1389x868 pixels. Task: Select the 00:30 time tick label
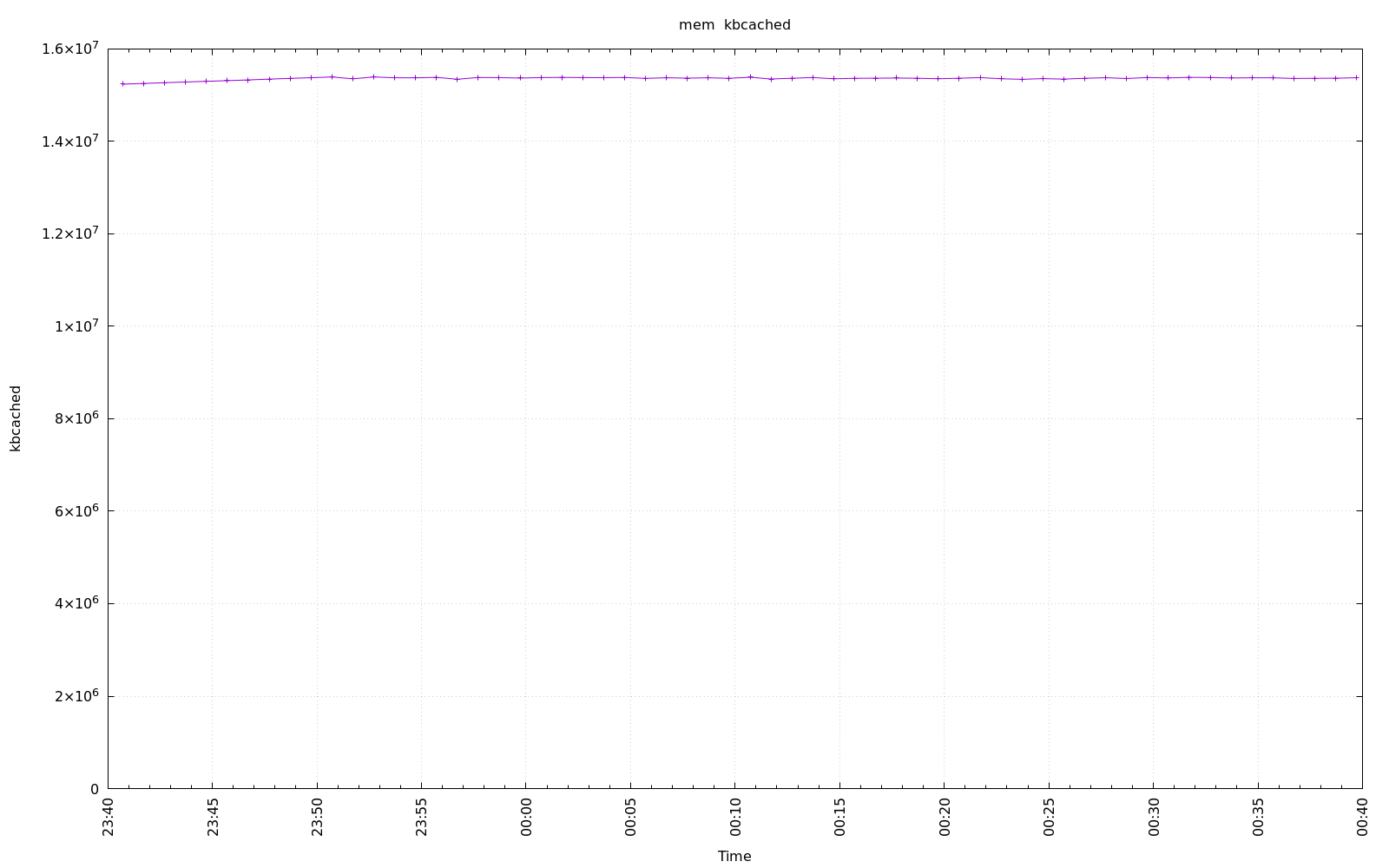[1154, 818]
